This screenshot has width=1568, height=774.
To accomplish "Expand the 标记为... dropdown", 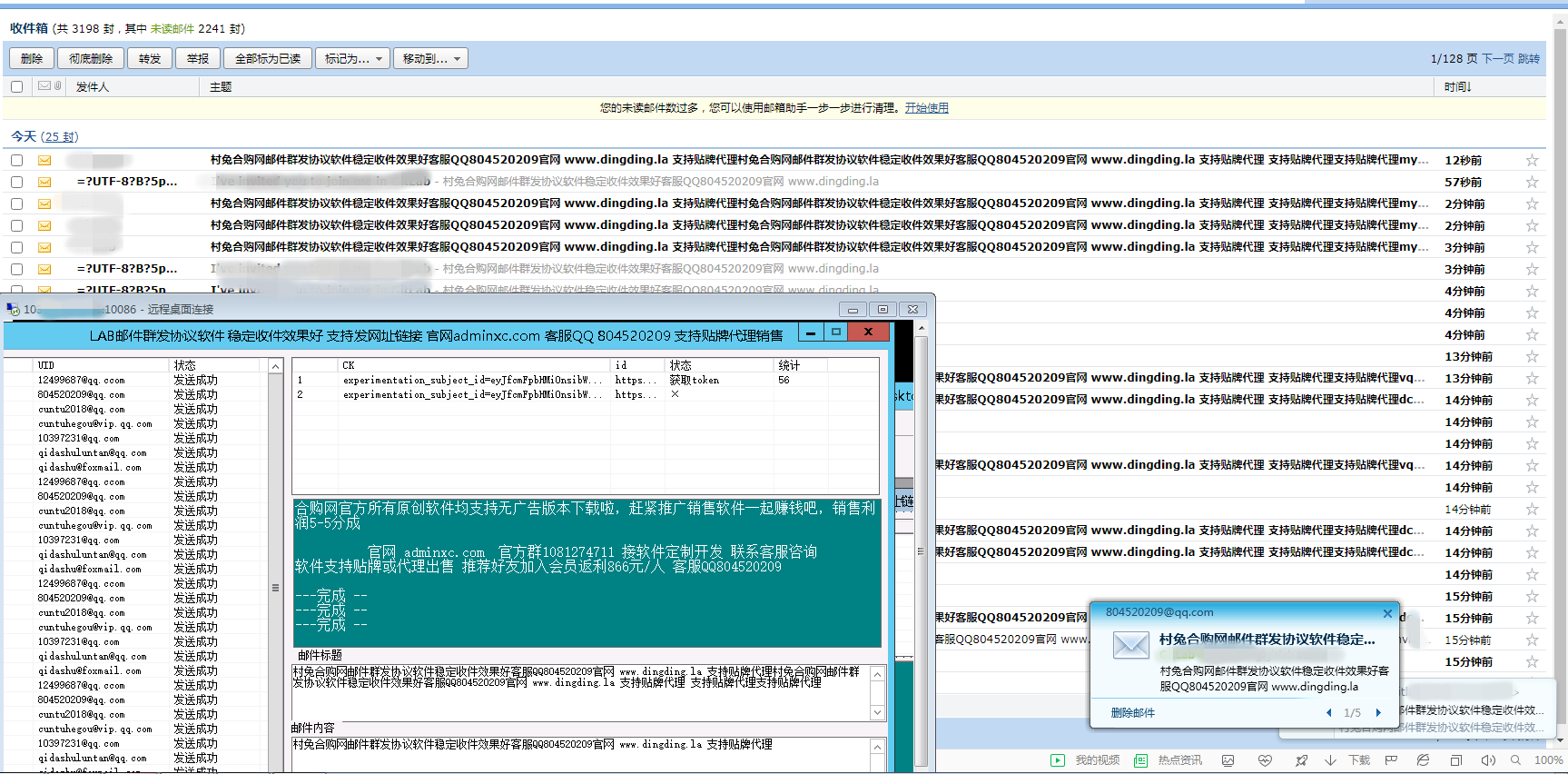I will [x=353, y=59].
